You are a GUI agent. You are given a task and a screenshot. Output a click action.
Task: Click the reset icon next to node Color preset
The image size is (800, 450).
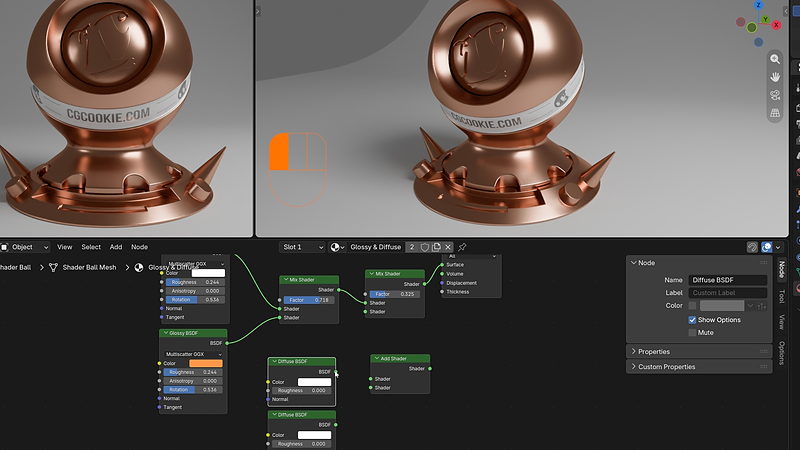762,306
